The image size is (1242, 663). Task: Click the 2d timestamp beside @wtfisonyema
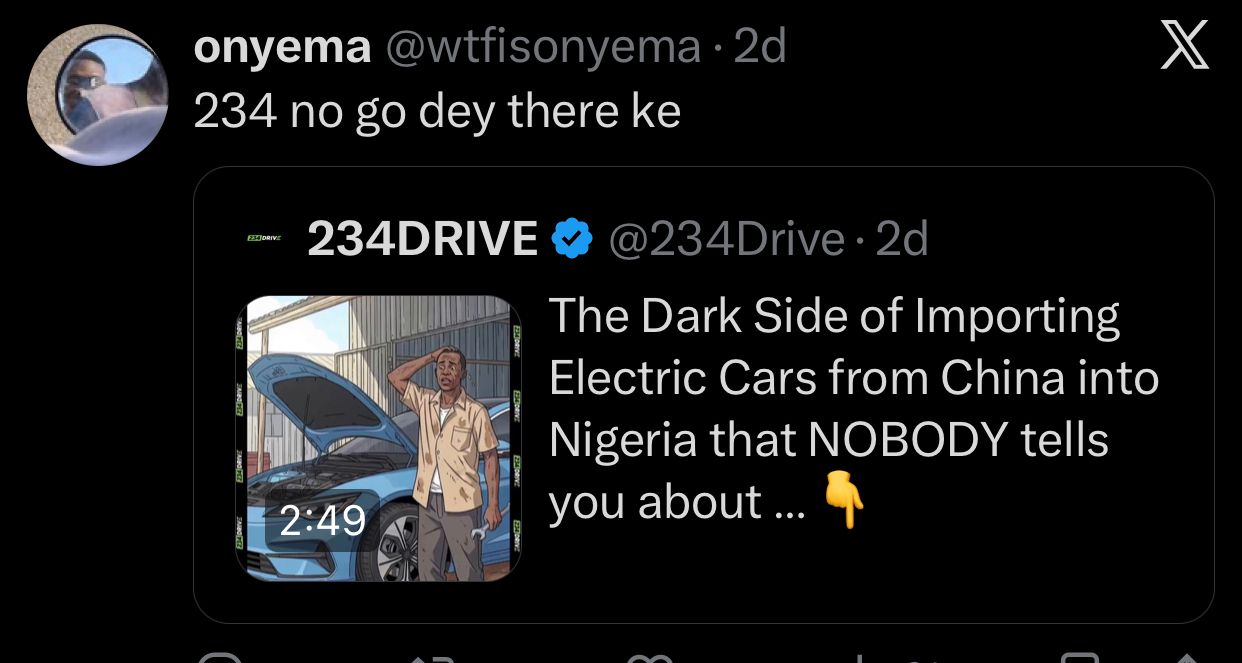pos(760,47)
